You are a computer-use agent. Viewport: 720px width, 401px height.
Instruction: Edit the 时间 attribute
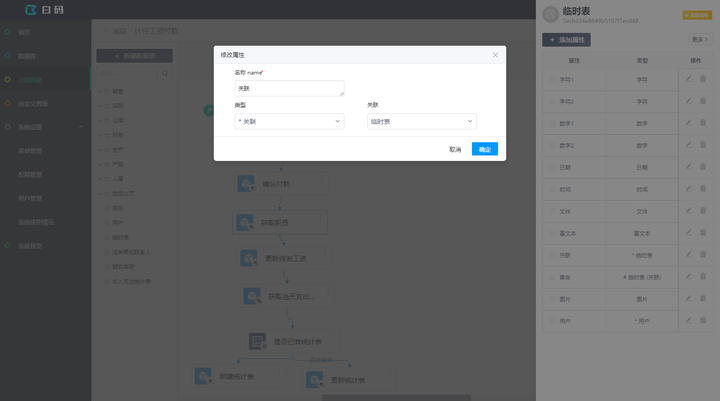689,189
